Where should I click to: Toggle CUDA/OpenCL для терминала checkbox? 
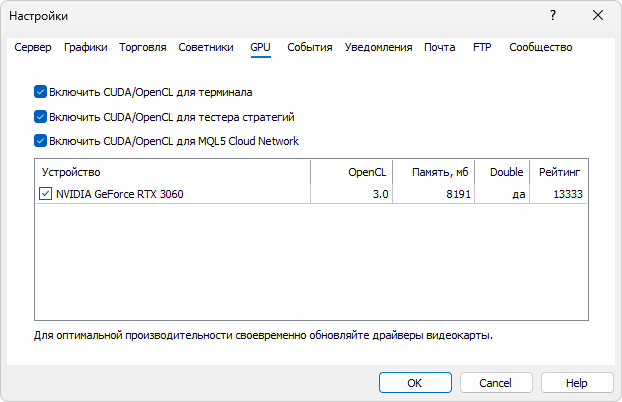(x=41, y=92)
